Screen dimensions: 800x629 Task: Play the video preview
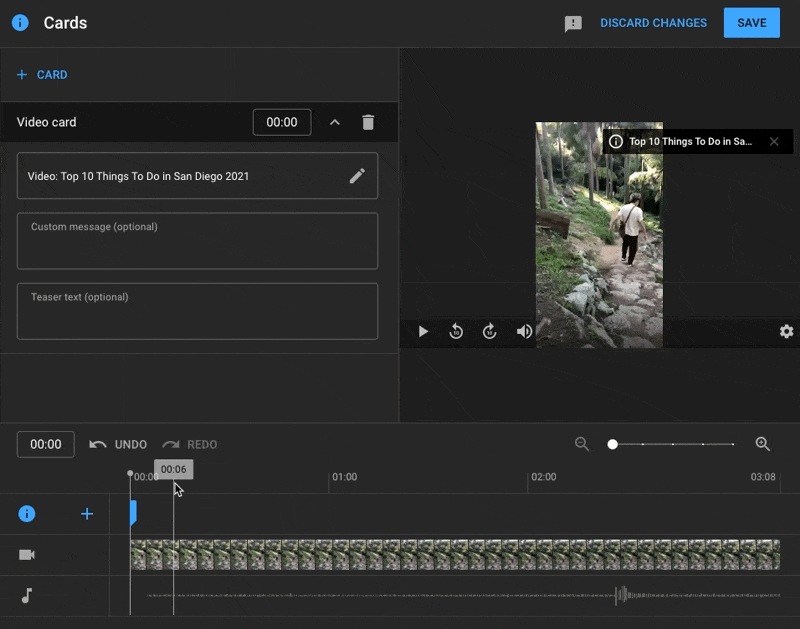tap(423, 331)
